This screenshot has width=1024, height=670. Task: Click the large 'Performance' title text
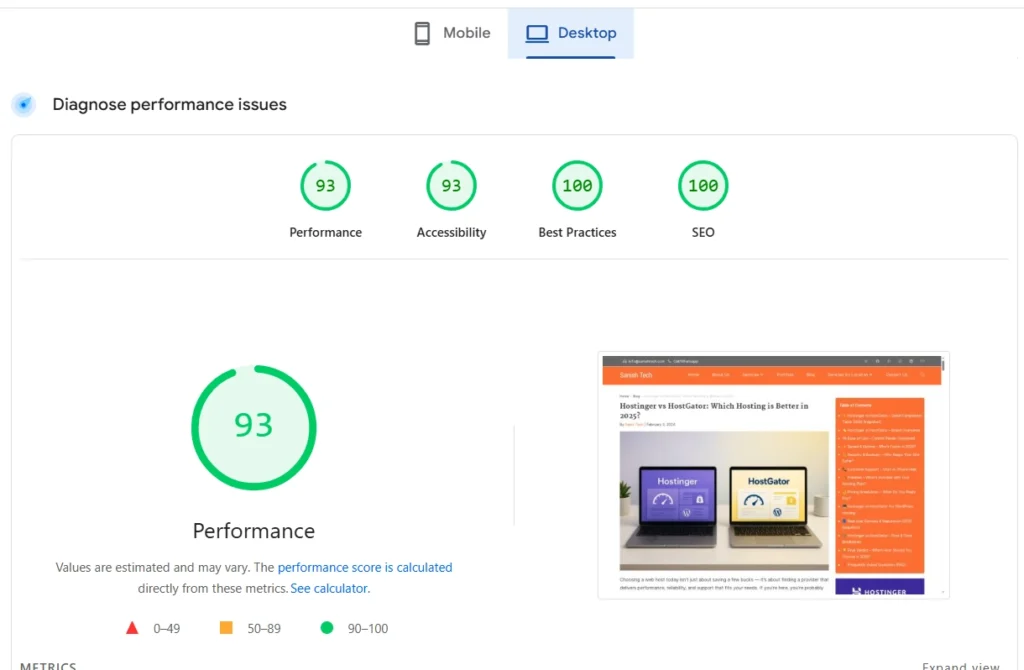(254, 531)
